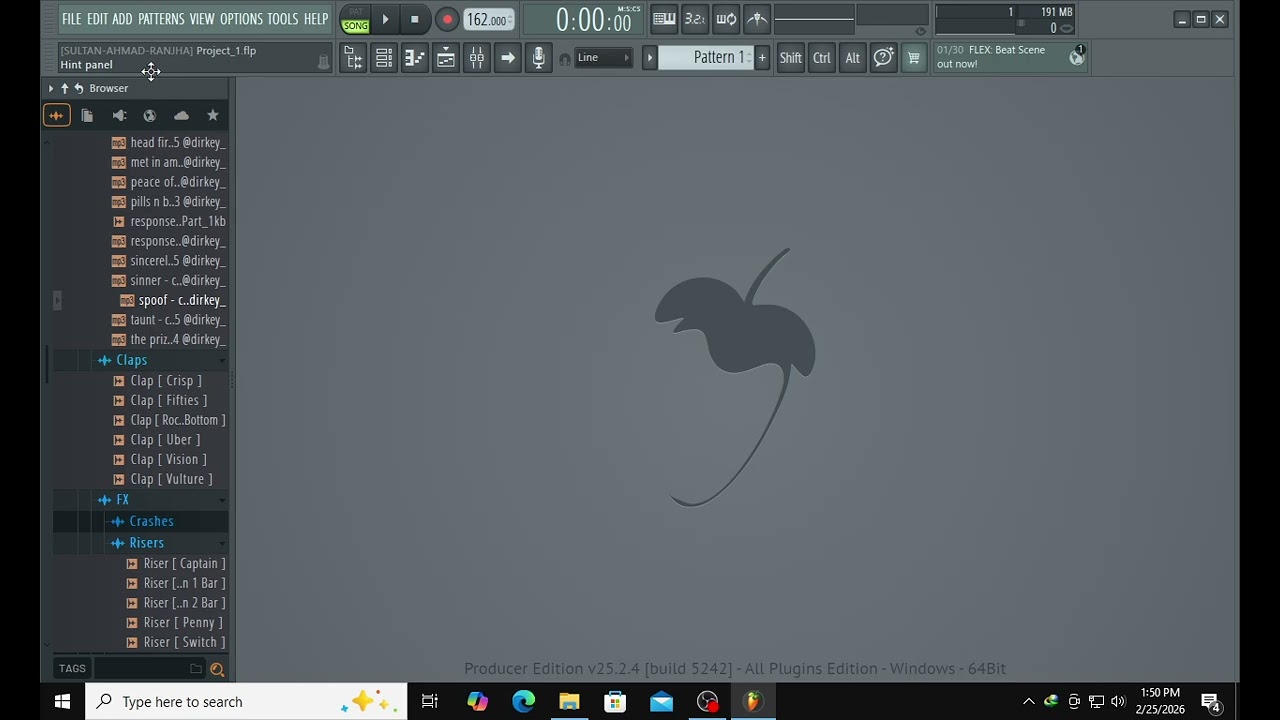Click the tempo 162.000 field

(x=489, y=20)
